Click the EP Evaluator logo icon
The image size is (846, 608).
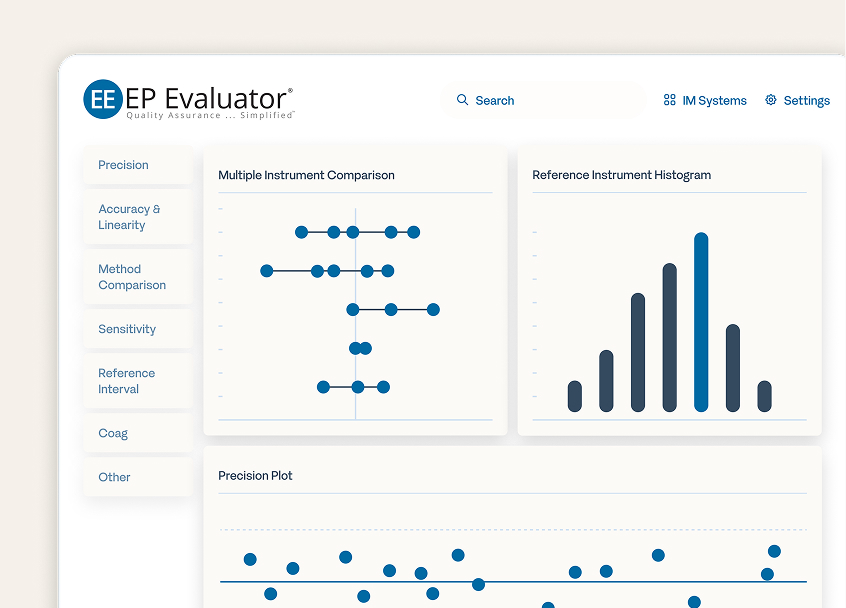(x=102, y=99)
